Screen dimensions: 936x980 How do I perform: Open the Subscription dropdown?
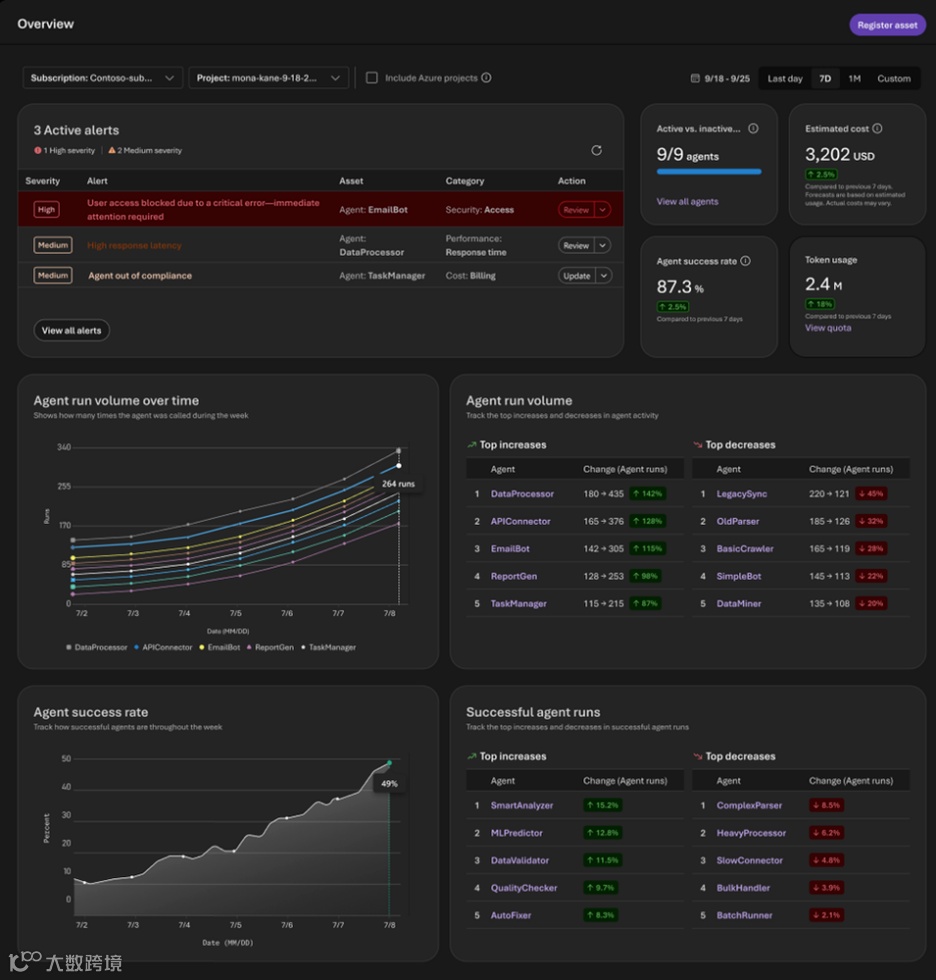(x=102, y=78)
